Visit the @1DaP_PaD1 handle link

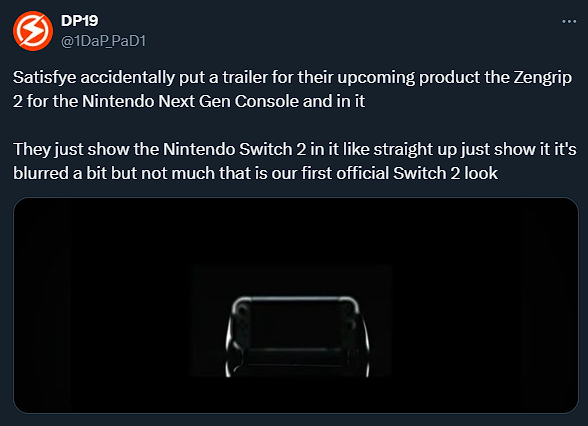(x=103, y=41)
